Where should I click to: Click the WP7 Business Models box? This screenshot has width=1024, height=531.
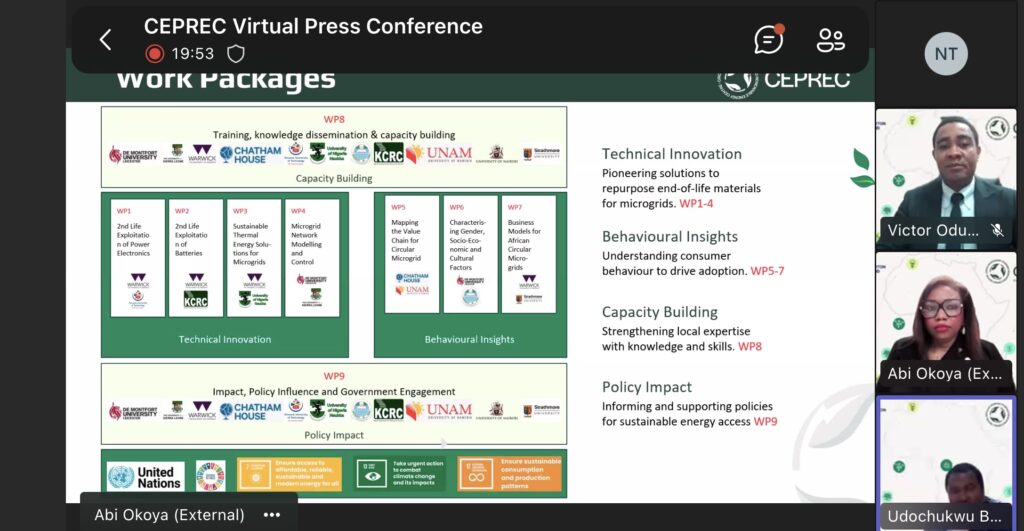pos(528,254)
